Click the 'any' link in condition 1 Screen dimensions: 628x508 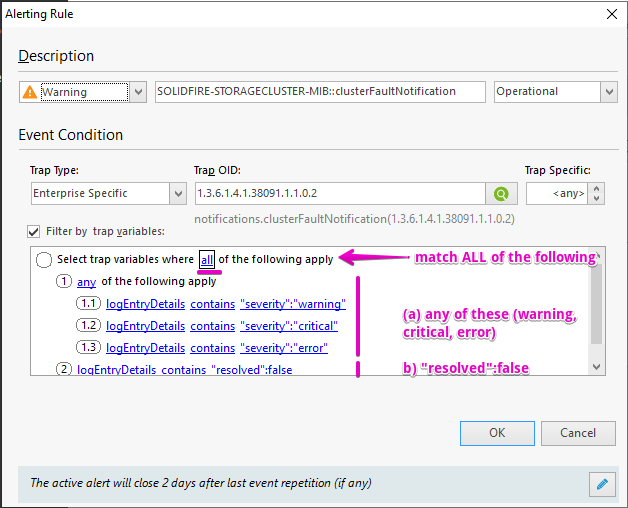click(x=87, y=282)
